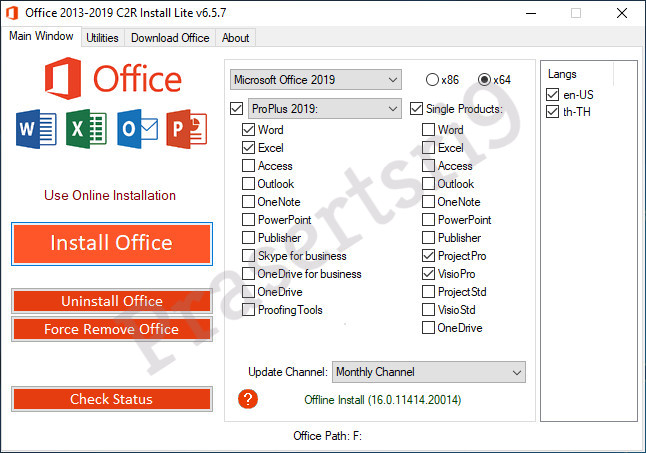Image resolution: width=646 pixels, height=453 pixels.
Task: Open the Update Channel dropdown
Action: coord(429,372)
